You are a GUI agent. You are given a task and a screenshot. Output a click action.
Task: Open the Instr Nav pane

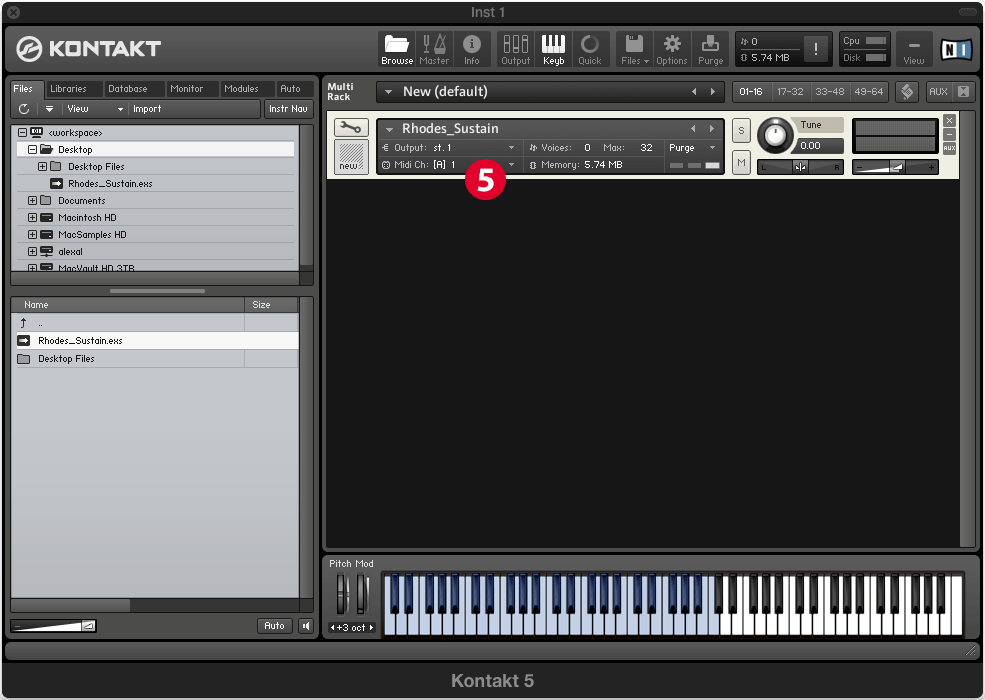[288, 109]
